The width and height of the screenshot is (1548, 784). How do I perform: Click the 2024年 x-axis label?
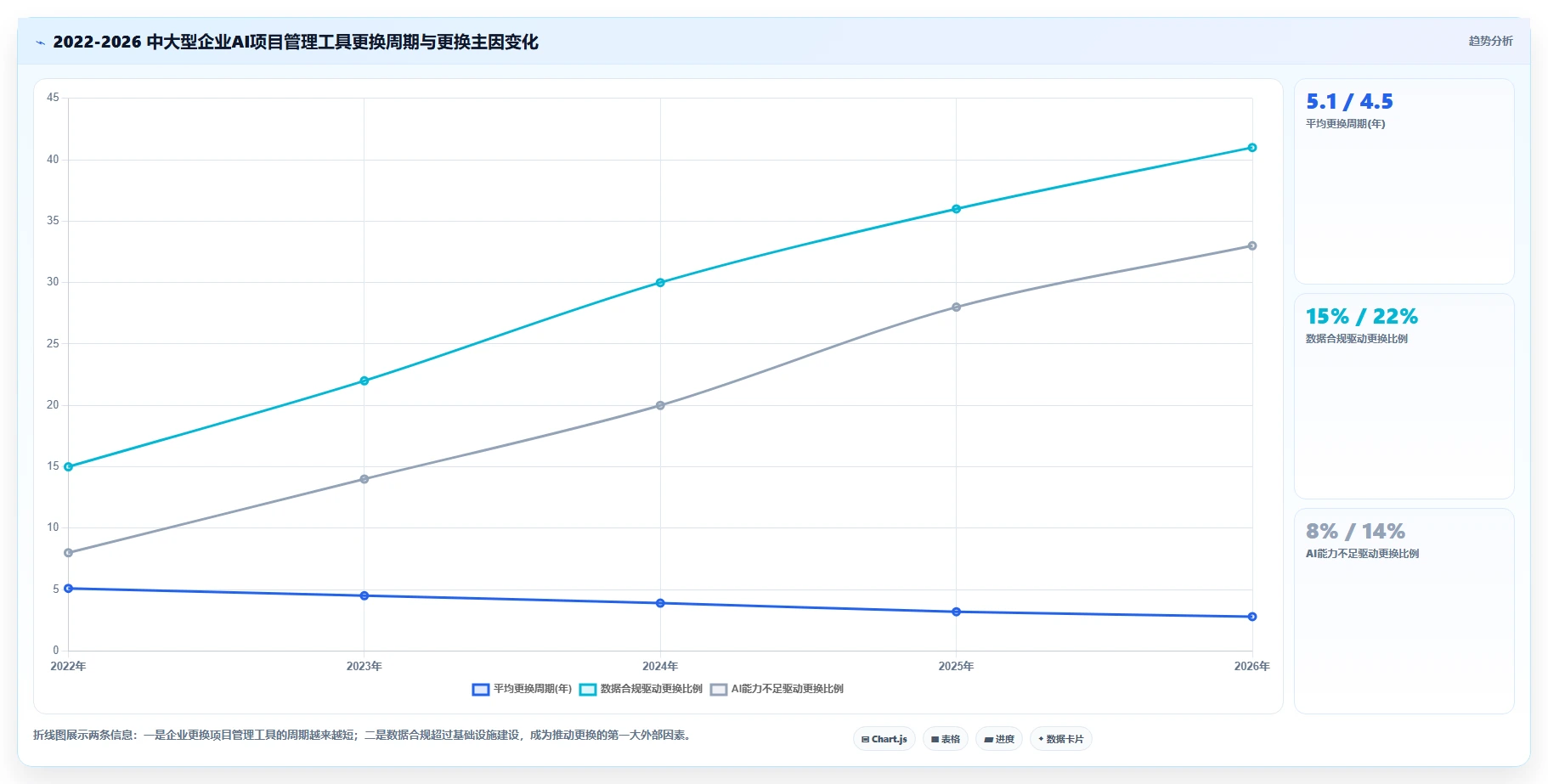pyautogui.click(x=660, y=667)
